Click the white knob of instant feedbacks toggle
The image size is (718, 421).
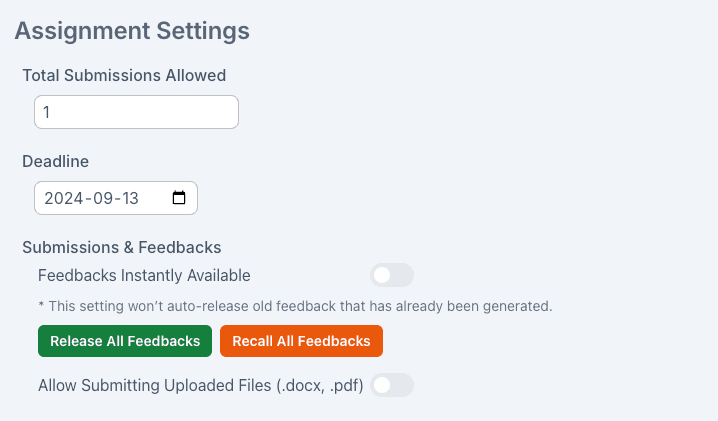pyautogui.click(x=382, y=275)
